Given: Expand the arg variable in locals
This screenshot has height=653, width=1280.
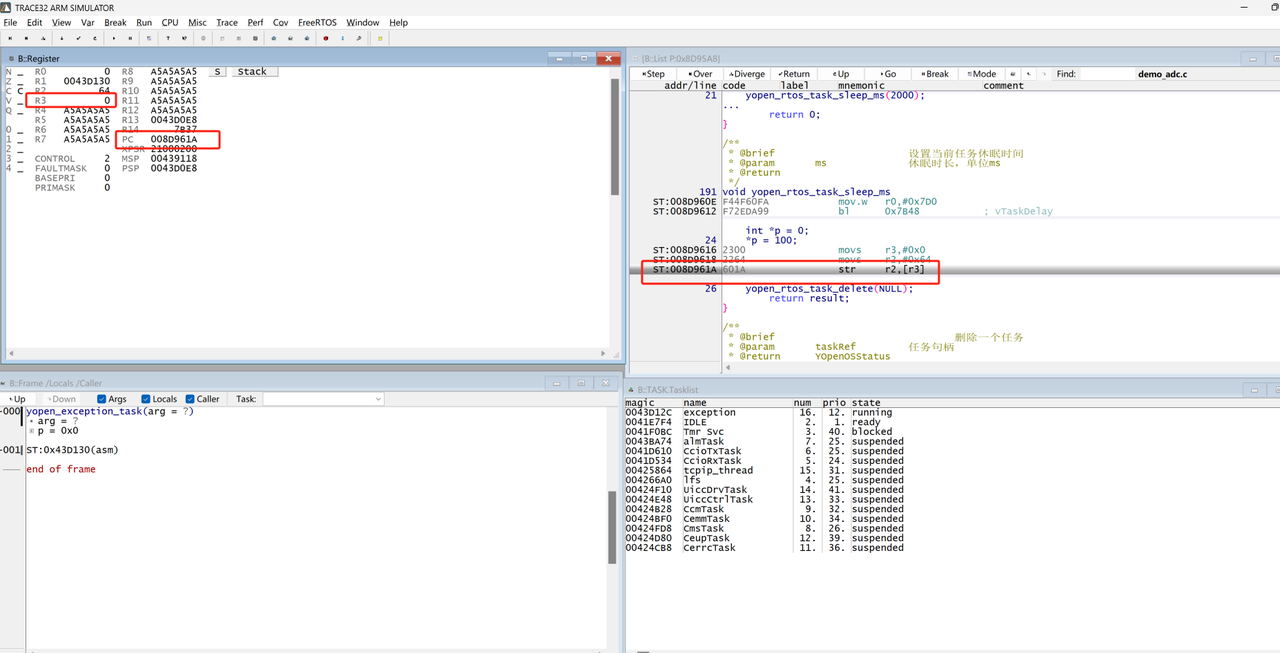Looking at the screenshot, I should click(x=31, y=421).
